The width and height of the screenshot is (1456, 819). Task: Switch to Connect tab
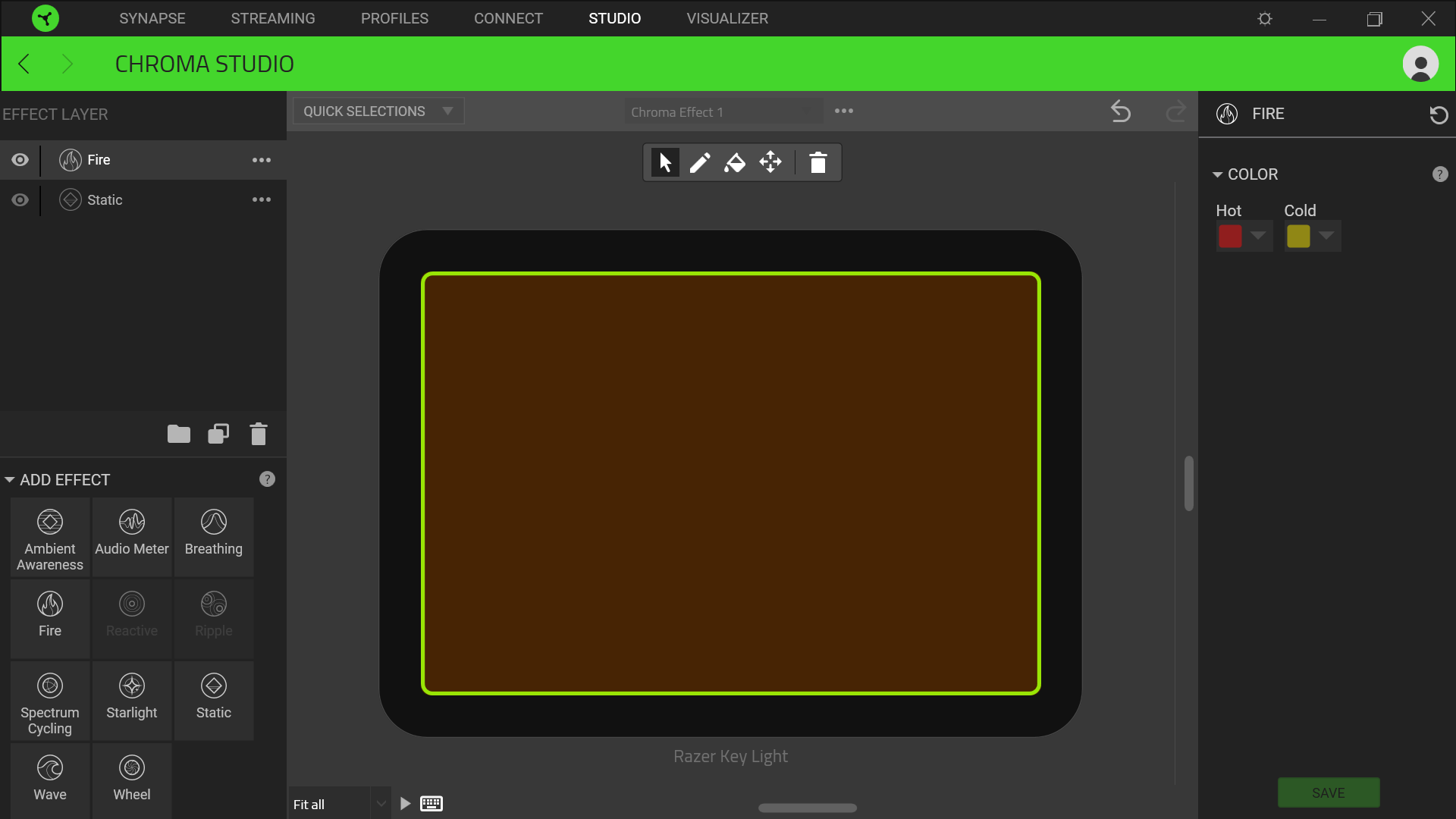coord(508,18)
